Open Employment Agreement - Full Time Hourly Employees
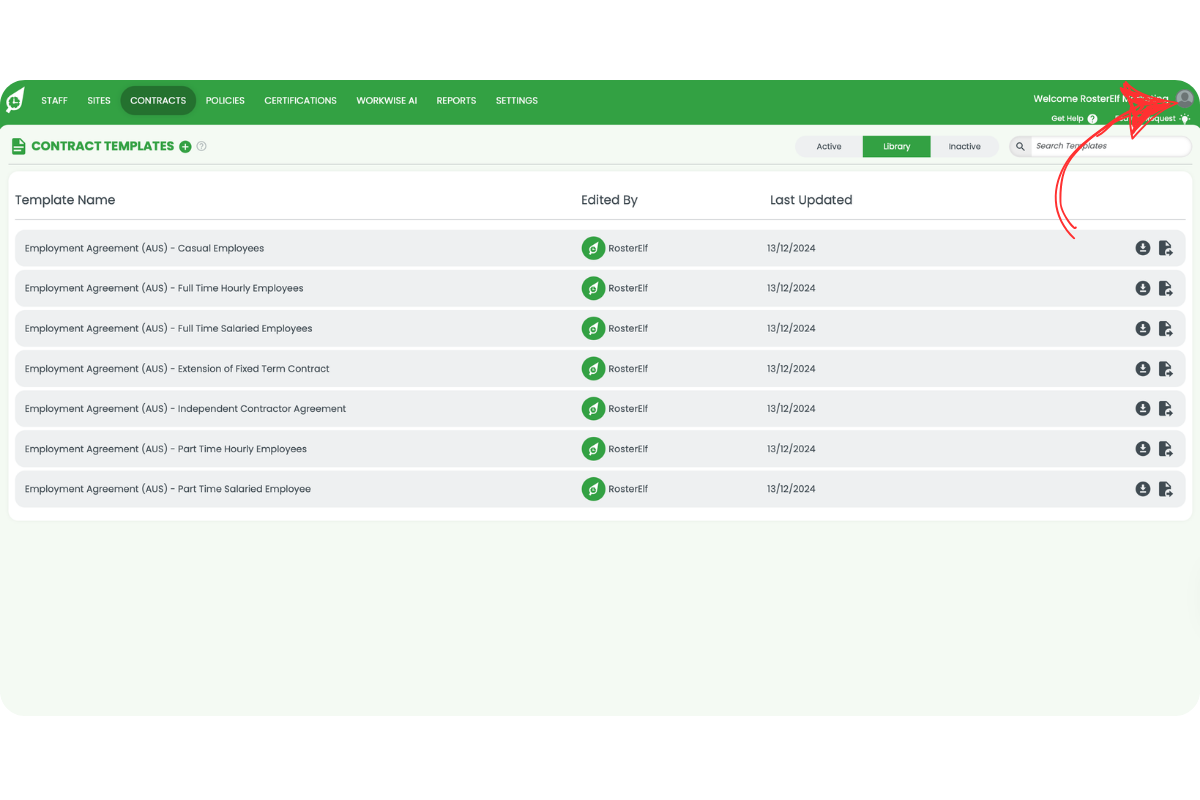The width and height of the screenshot is (1200, 800). point(164,288)
